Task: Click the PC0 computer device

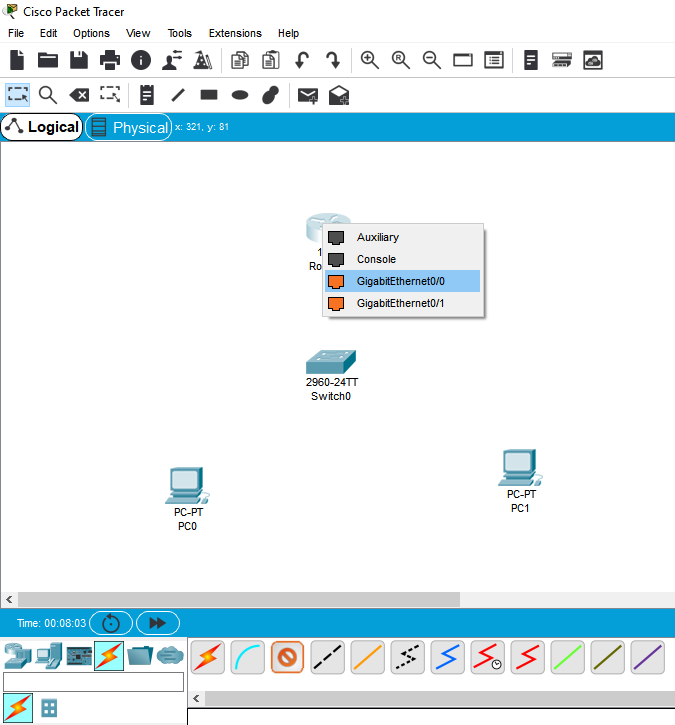Action: click(187, 485)
